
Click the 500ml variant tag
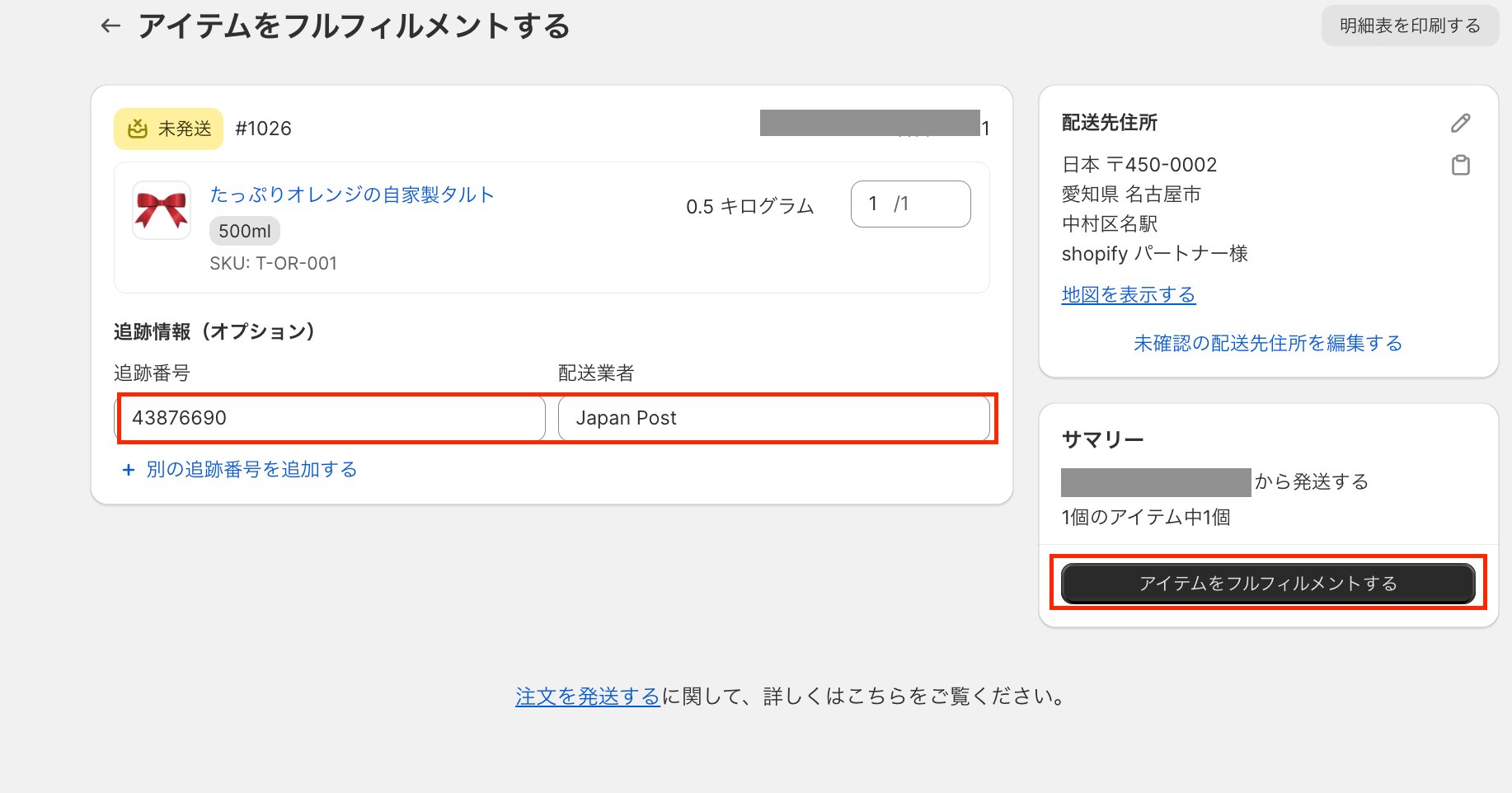(245, 232)
